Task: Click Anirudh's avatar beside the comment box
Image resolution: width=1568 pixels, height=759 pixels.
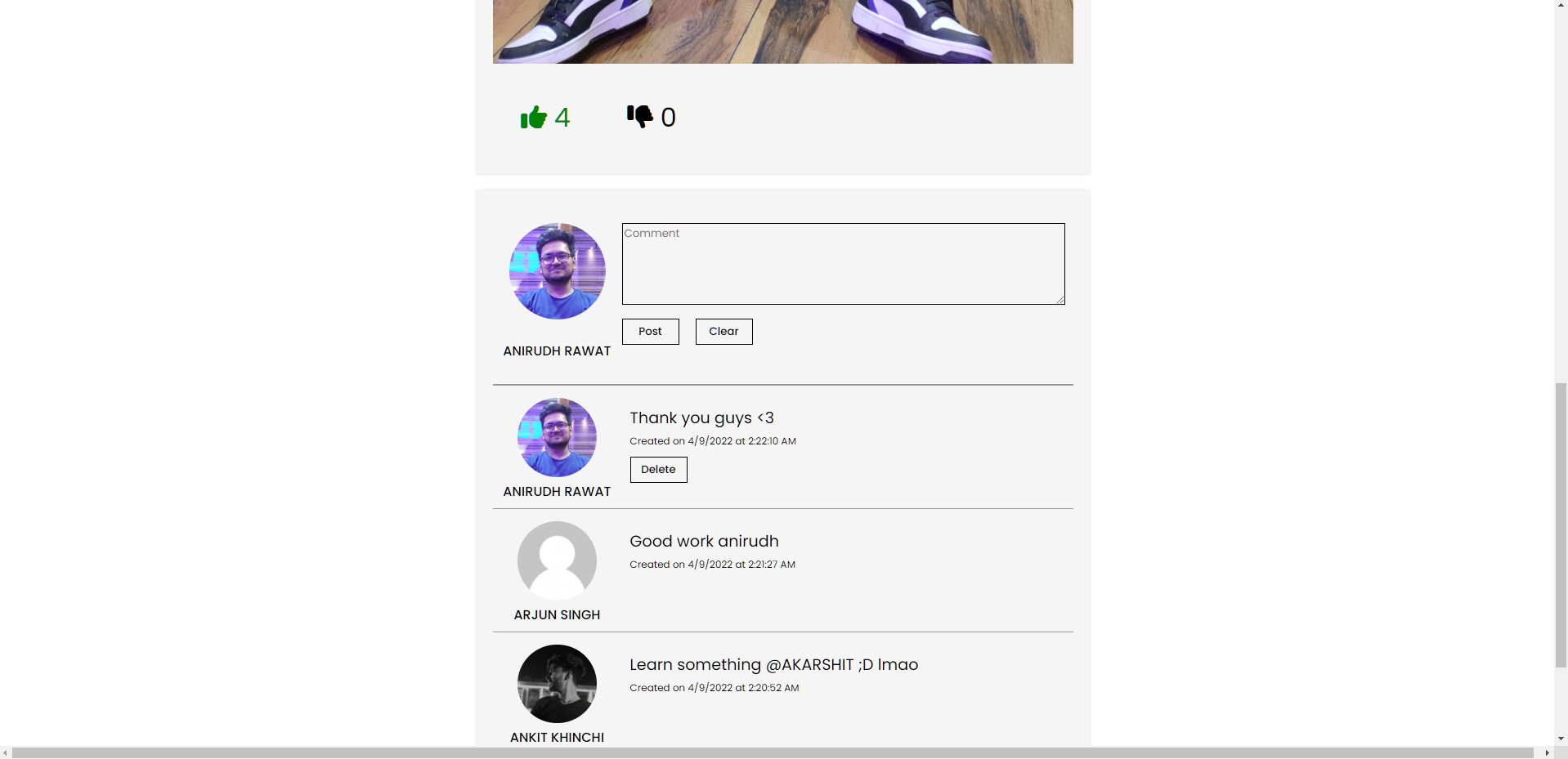Action: click(557, 271)
